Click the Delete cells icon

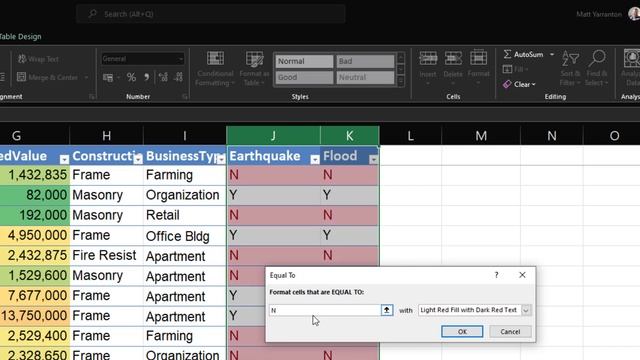(x=453, y=58)
